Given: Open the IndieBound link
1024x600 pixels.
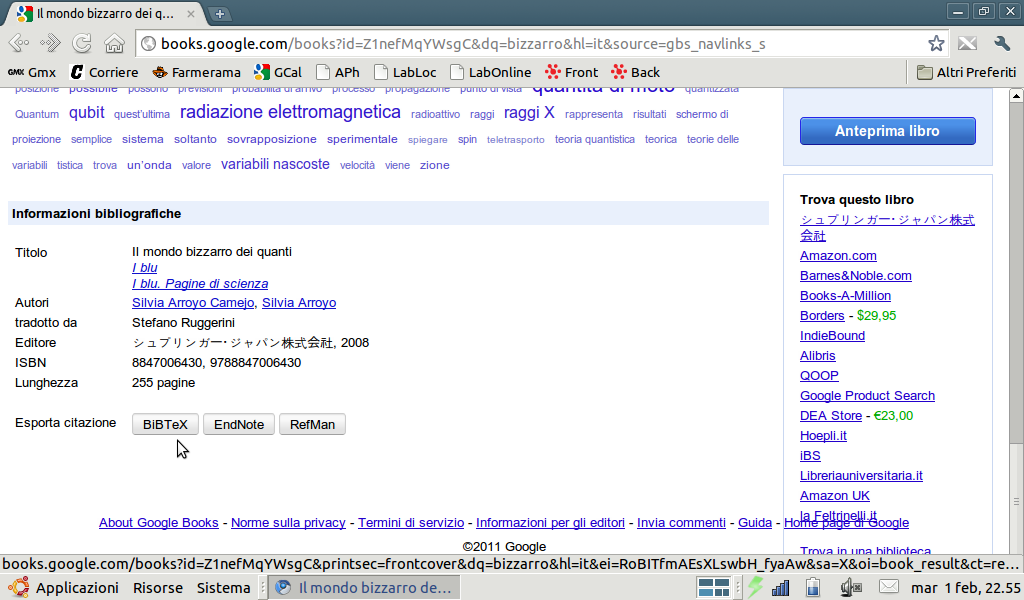Looking at the screenshot, I should click(x=832, y=336).
